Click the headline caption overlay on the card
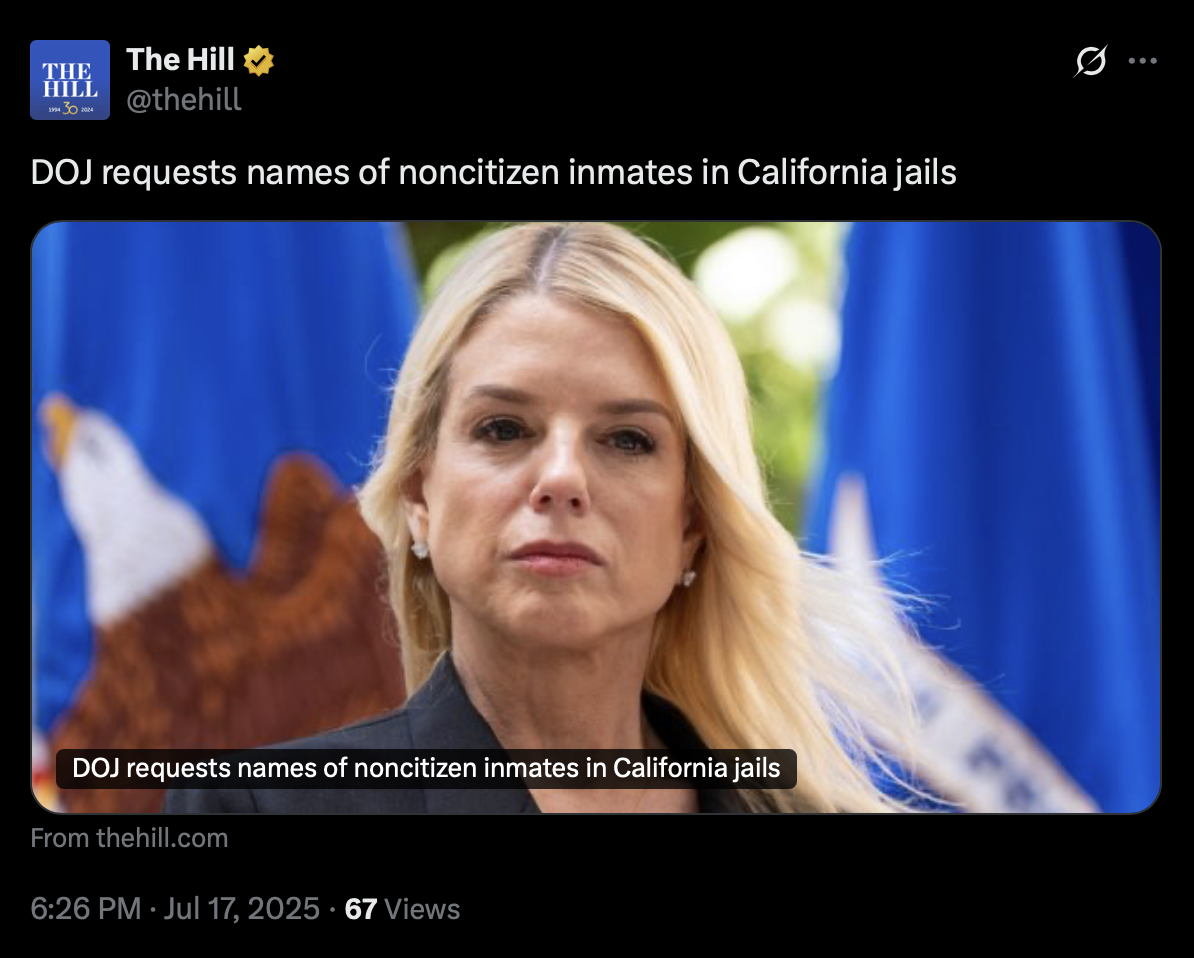1194x958 pixels. pyautogui.click(x=426, y=768)
